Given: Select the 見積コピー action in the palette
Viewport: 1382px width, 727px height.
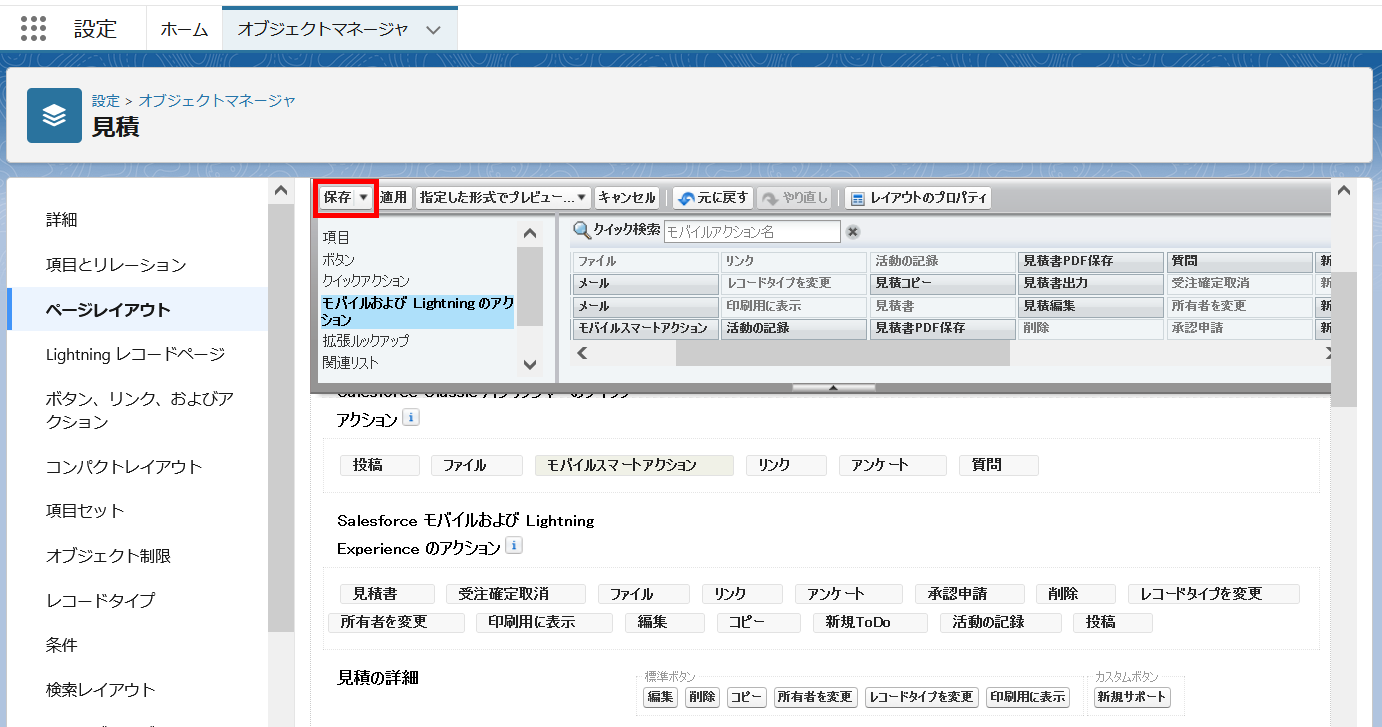Looking at the screenshot, I should click(x=942, y=283).
